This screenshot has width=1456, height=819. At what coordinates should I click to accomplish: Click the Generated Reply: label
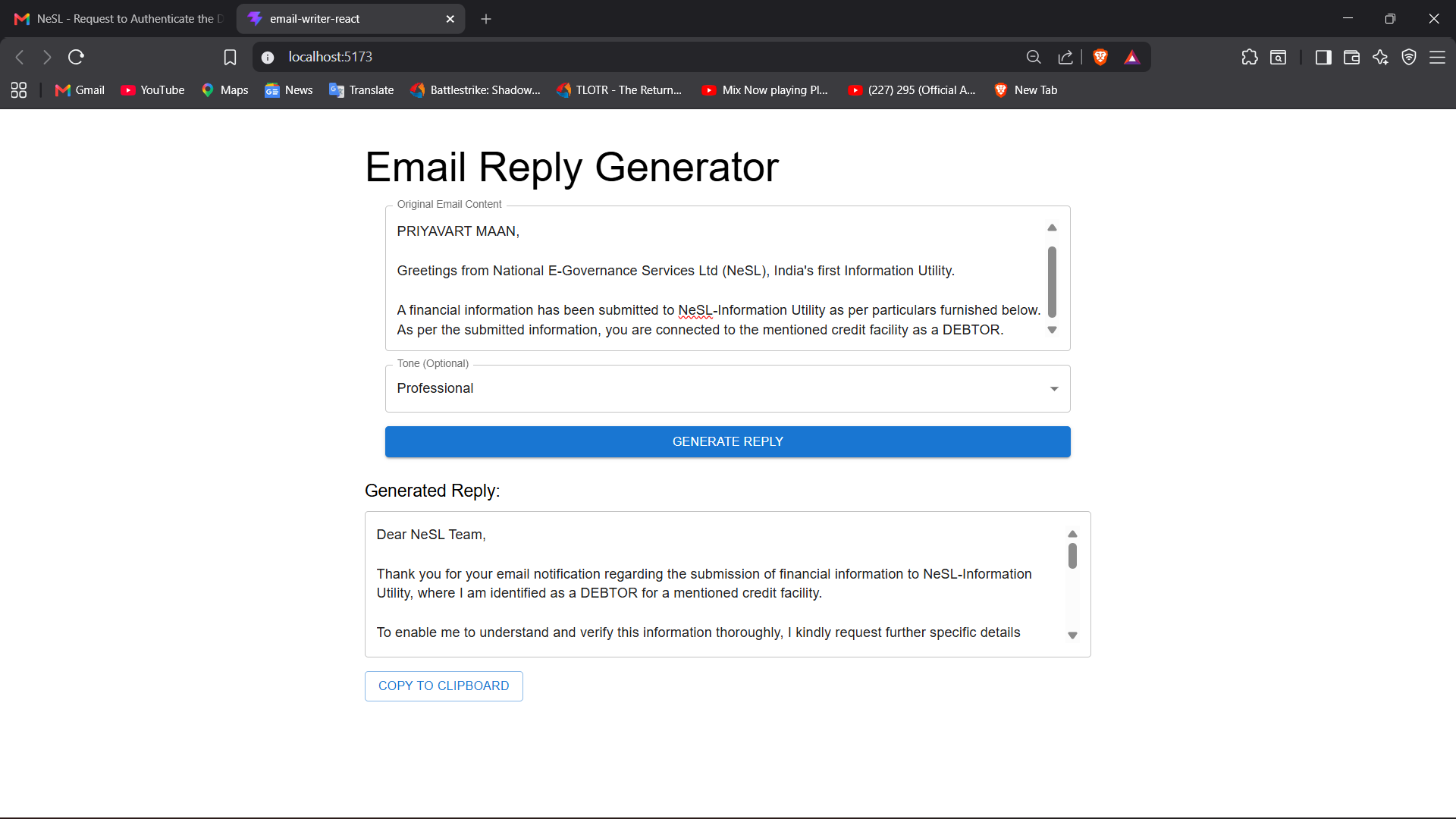pos(432,491)
